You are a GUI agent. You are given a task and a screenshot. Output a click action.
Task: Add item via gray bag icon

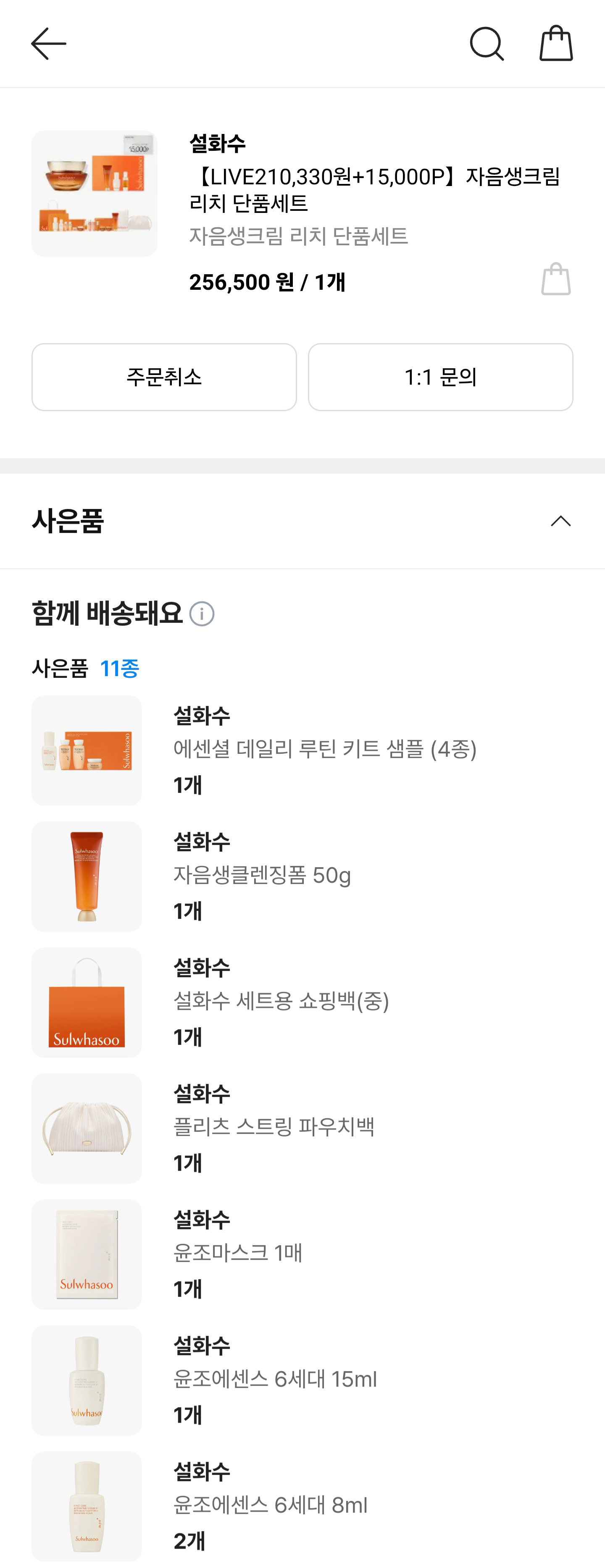click(556, 279)
